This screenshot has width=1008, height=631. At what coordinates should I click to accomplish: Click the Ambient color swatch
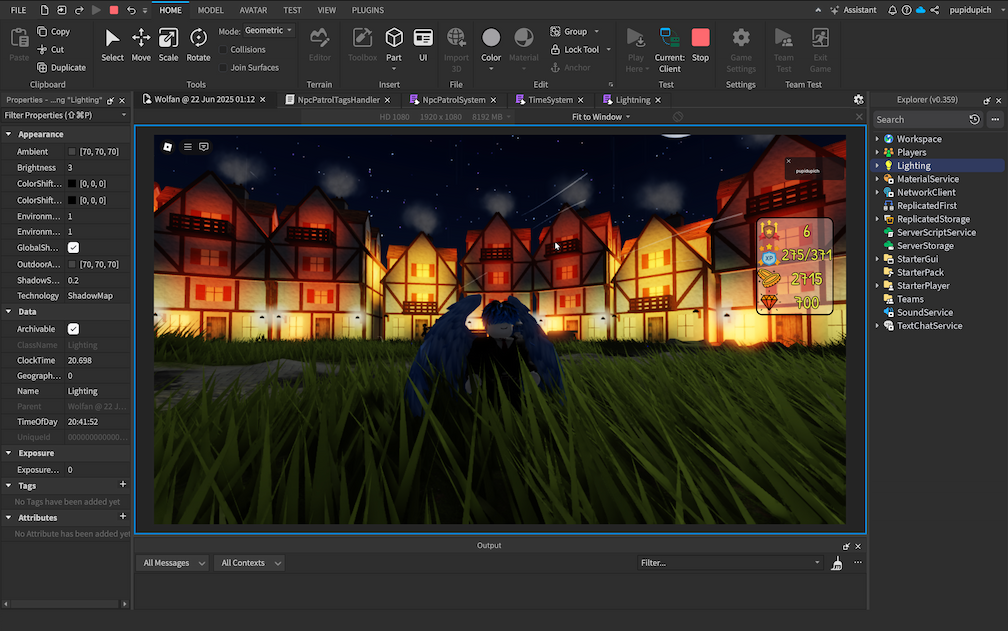[x=72, y=152]
